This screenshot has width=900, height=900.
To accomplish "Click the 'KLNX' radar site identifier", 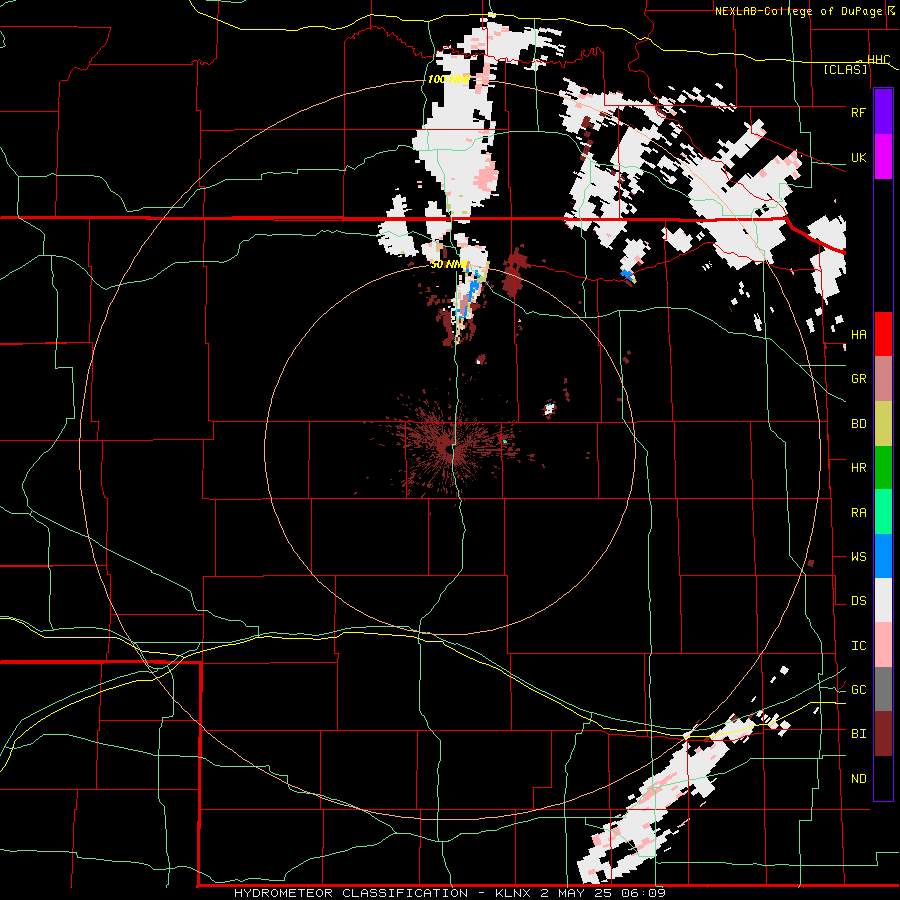I will click(x=513, y=893).
